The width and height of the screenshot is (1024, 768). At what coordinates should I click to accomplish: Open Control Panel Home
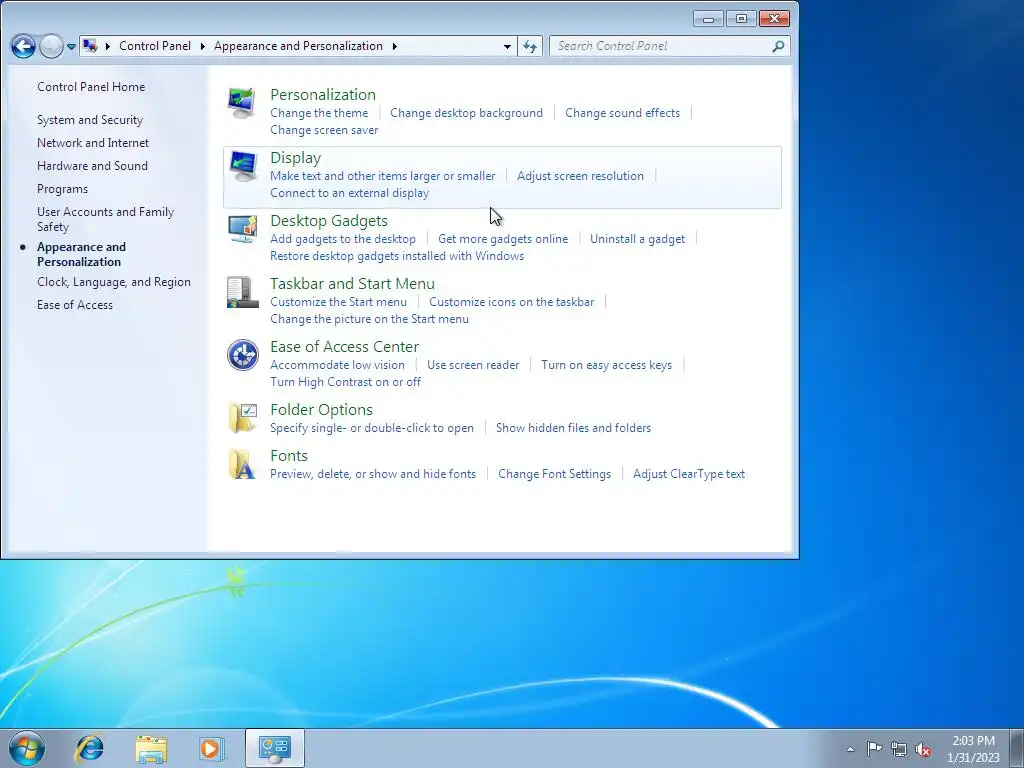tap(91, 87)
